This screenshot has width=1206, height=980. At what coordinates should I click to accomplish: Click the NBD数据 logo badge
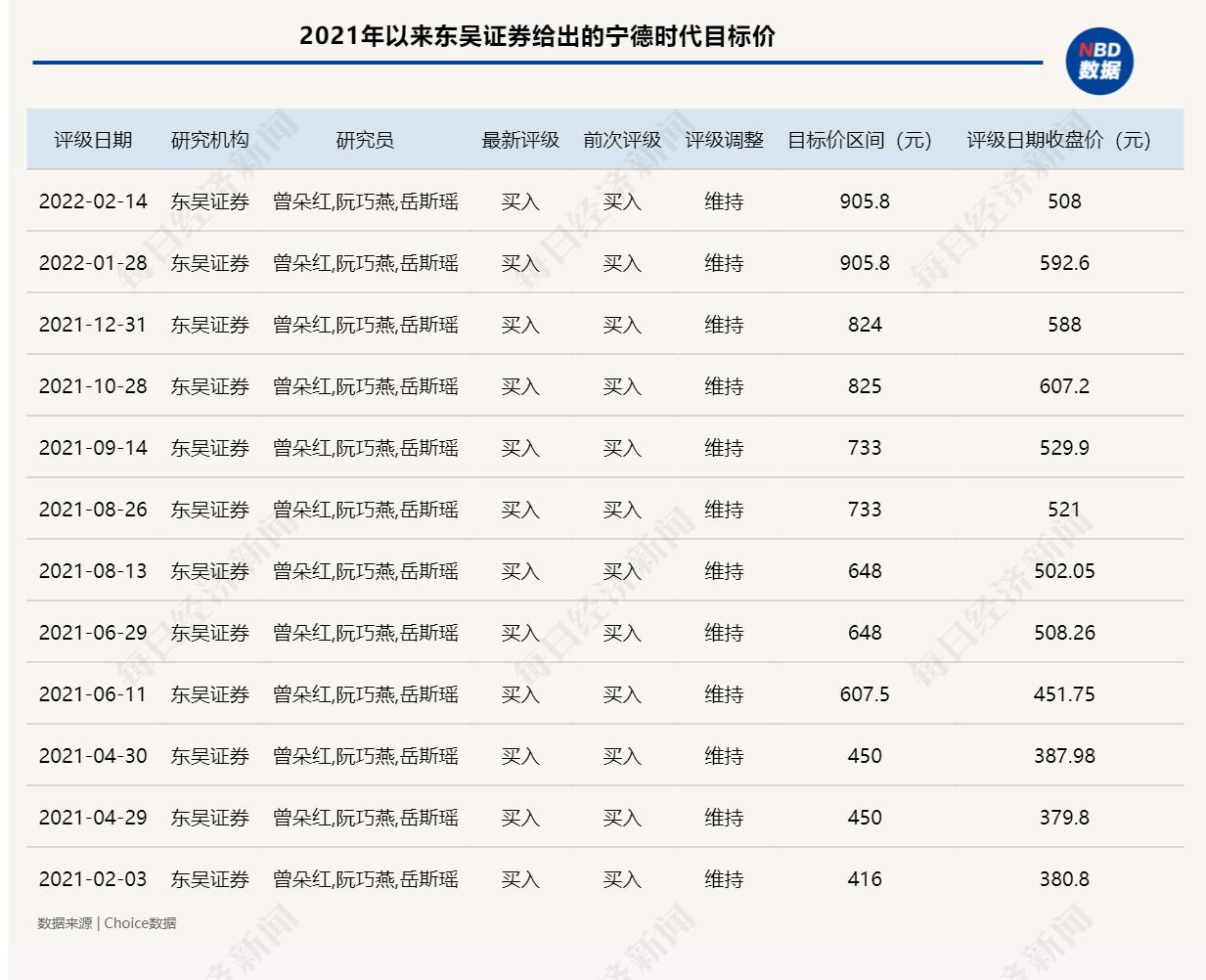click(1099, 61)
